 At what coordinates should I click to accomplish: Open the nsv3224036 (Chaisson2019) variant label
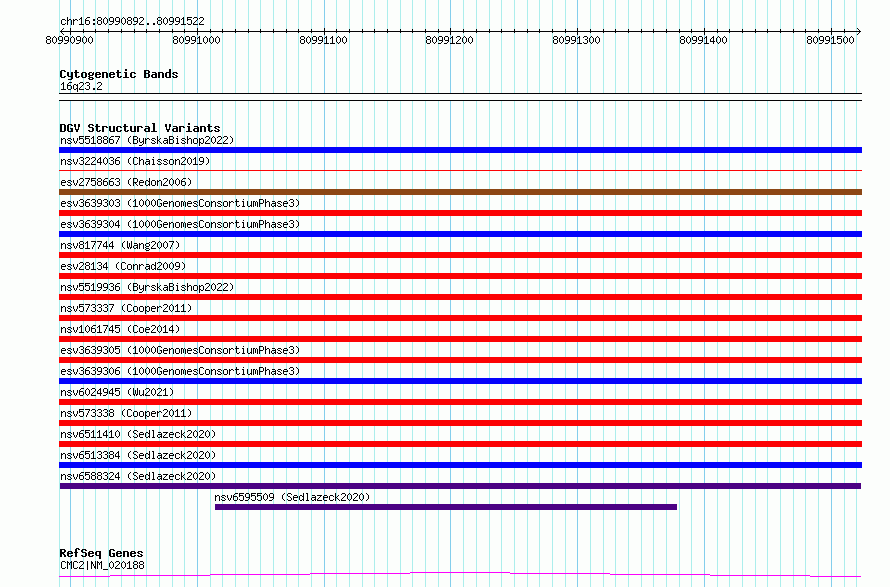tap(135, 161)
